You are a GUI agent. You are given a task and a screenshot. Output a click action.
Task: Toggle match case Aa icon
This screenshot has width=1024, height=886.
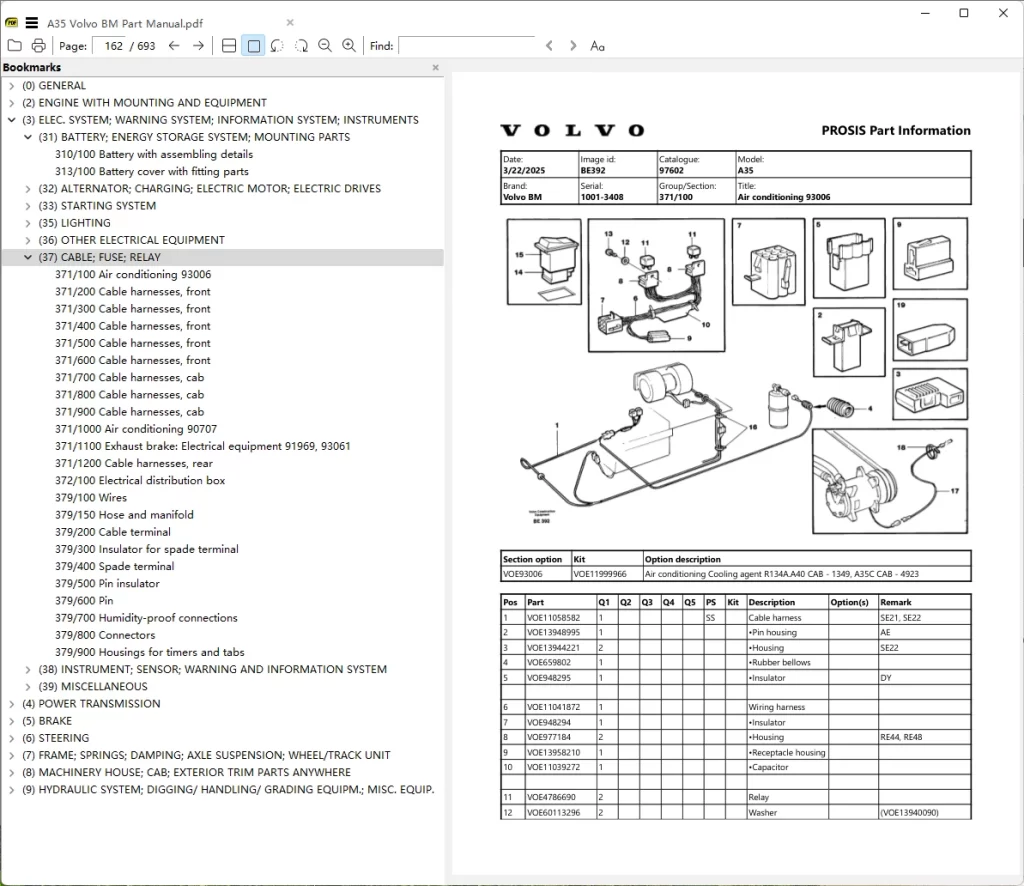598,46
